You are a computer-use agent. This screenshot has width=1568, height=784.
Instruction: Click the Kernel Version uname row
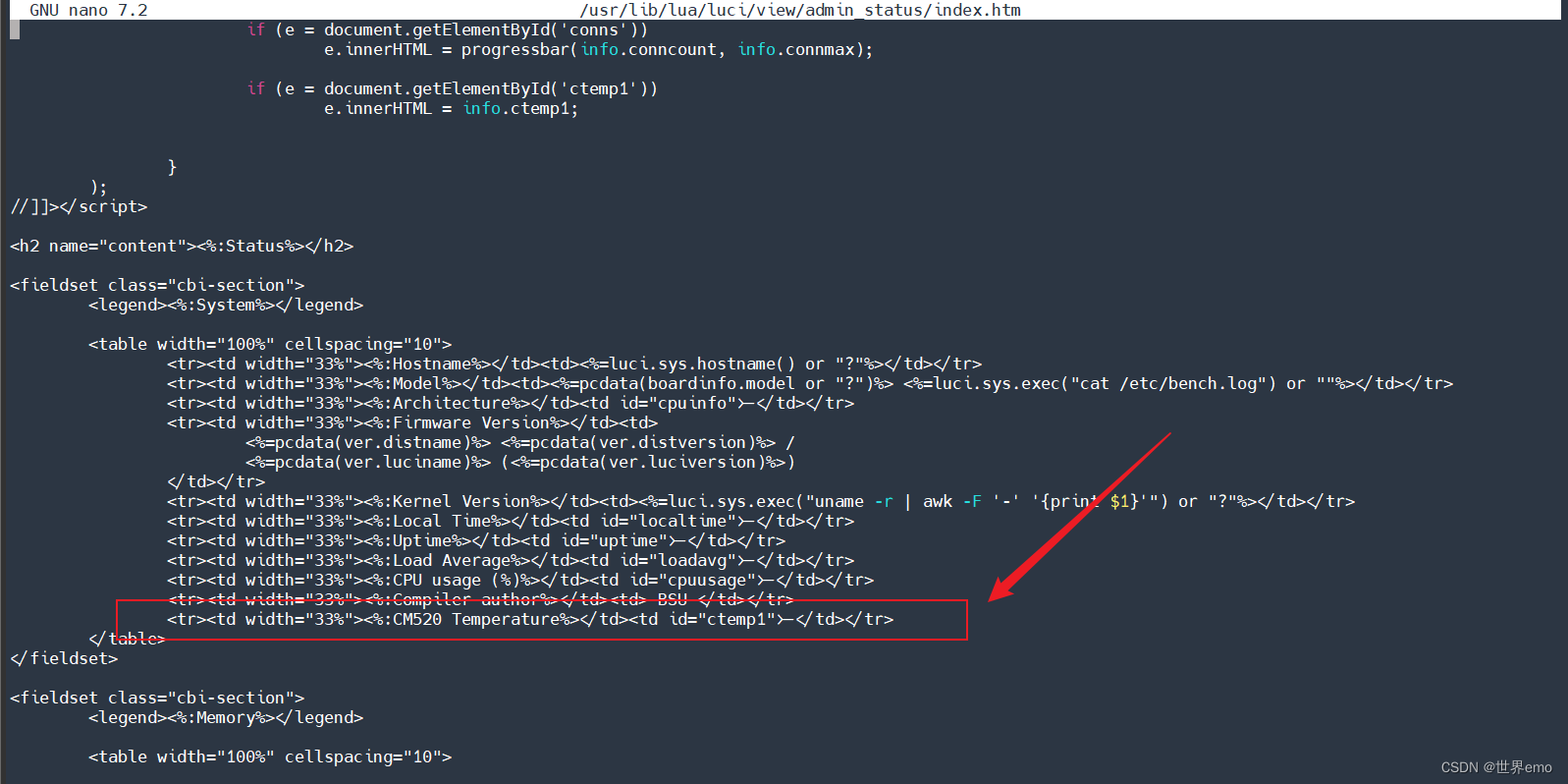(761, 501)
